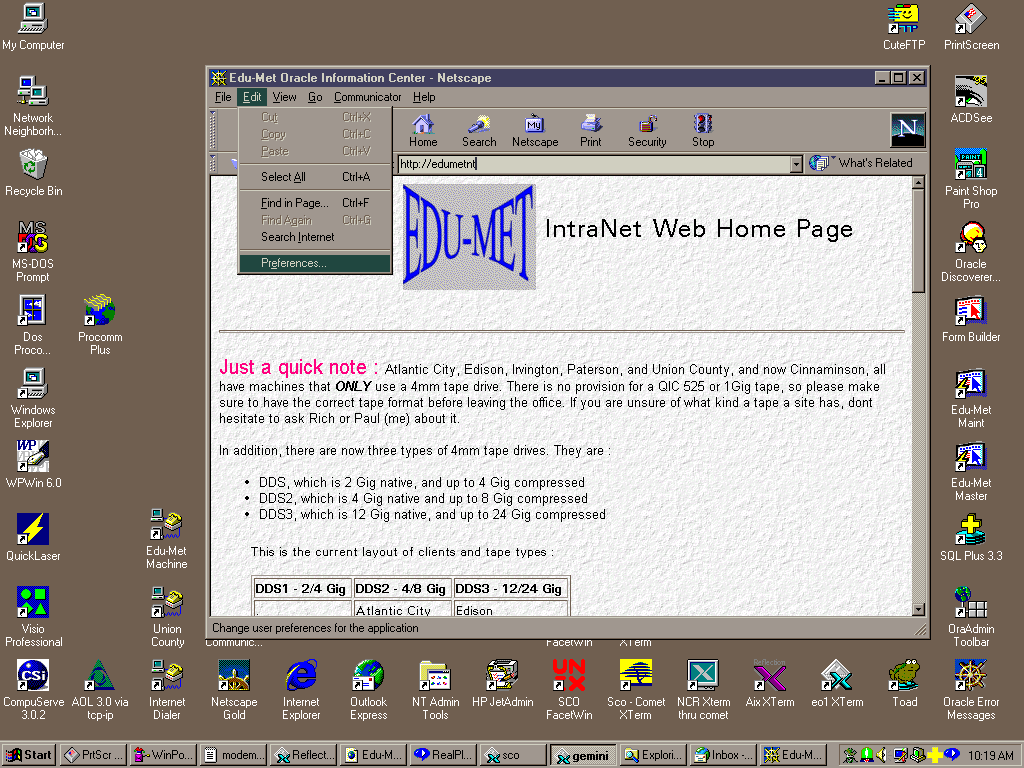Select the Netscape Gold icon

pos(234,690)
